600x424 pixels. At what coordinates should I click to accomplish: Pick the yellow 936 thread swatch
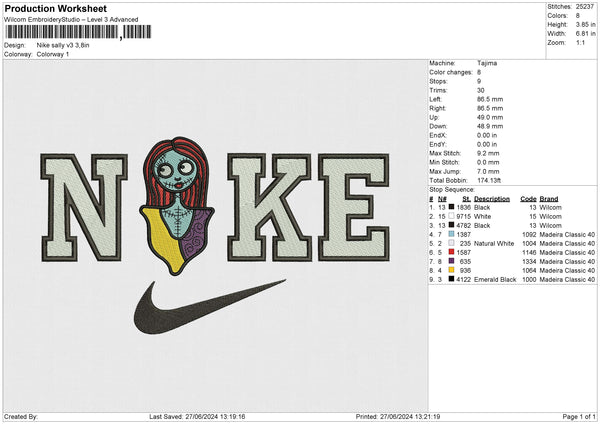point(452,270)
